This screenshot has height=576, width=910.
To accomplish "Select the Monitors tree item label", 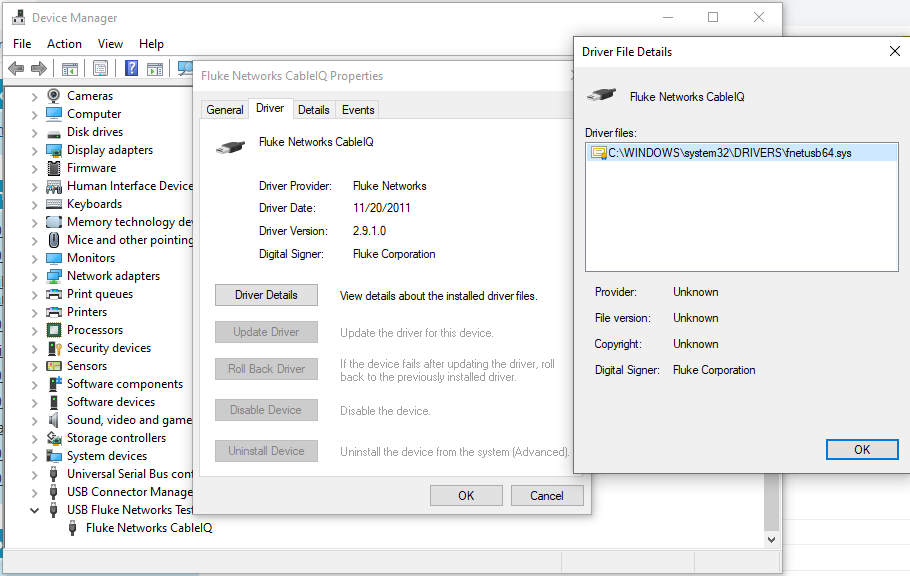I will 91,258.
